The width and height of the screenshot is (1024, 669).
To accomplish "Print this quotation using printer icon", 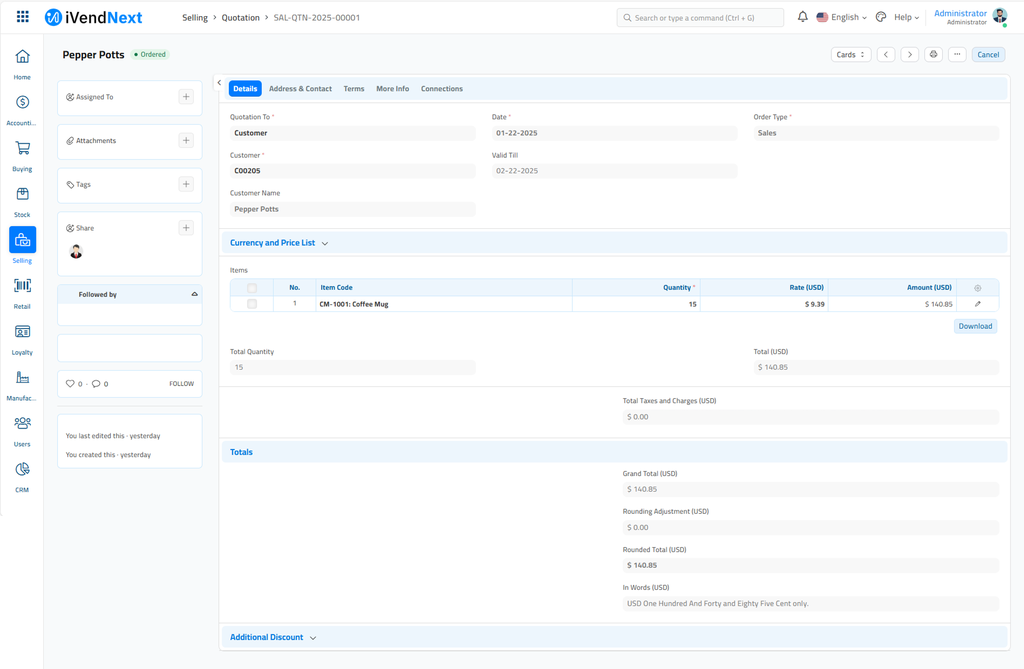I will click(933, 55).
